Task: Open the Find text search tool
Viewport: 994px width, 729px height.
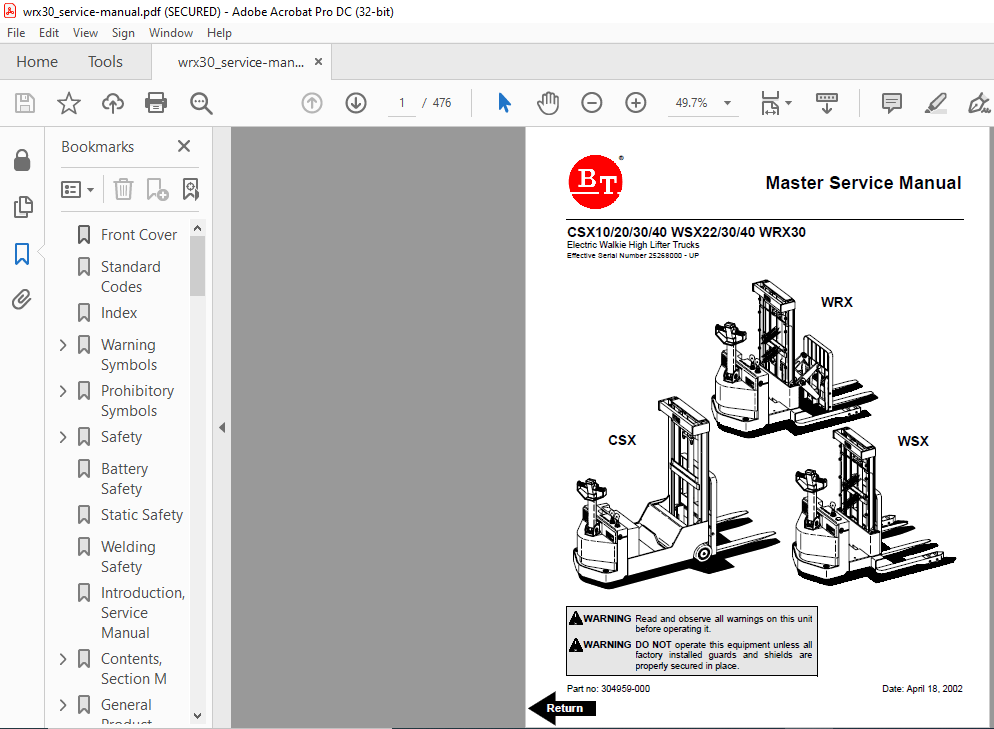Action: tap(201, 103)
